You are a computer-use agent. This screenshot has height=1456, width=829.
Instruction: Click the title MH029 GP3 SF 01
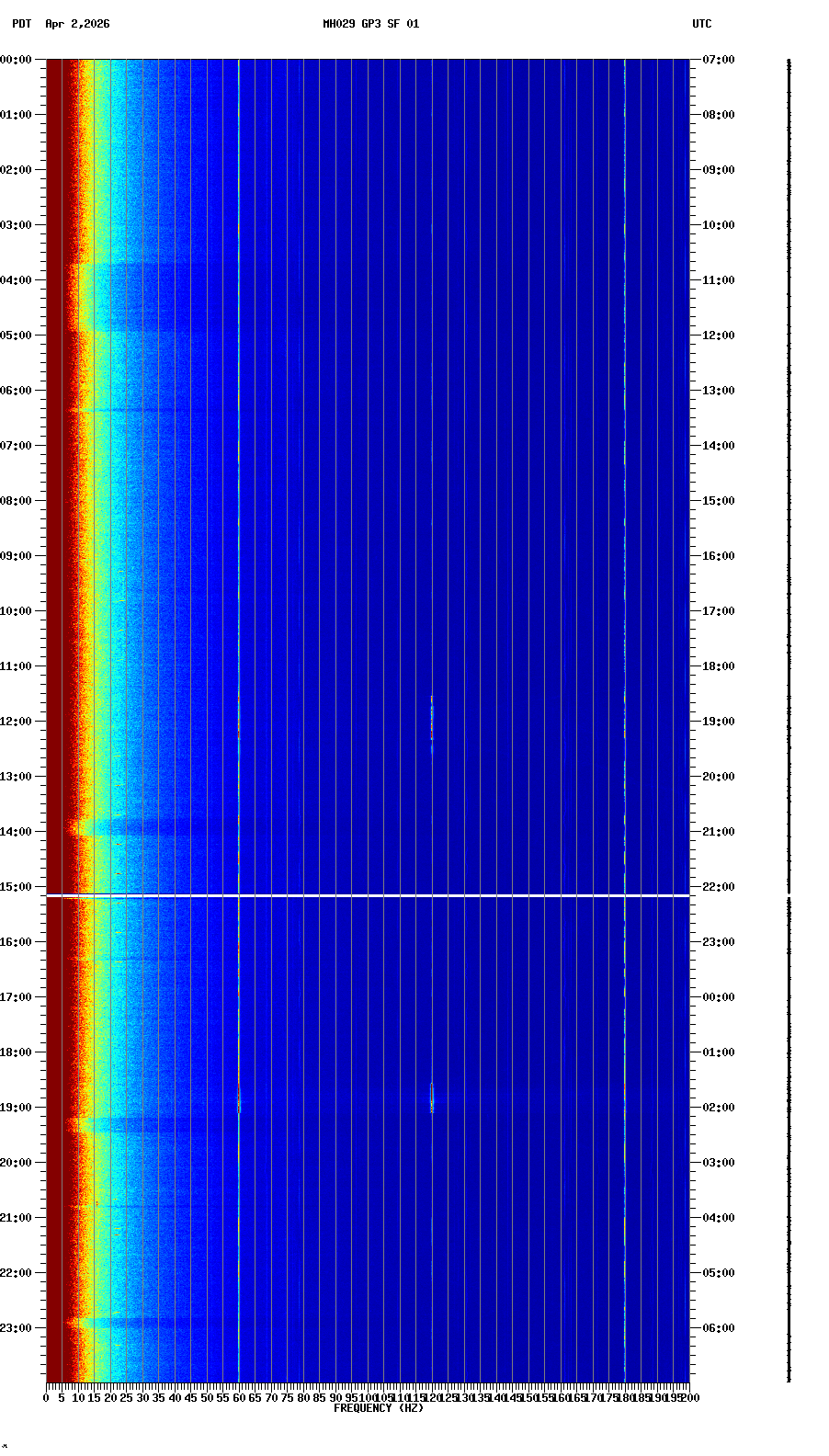coord(370,24)
